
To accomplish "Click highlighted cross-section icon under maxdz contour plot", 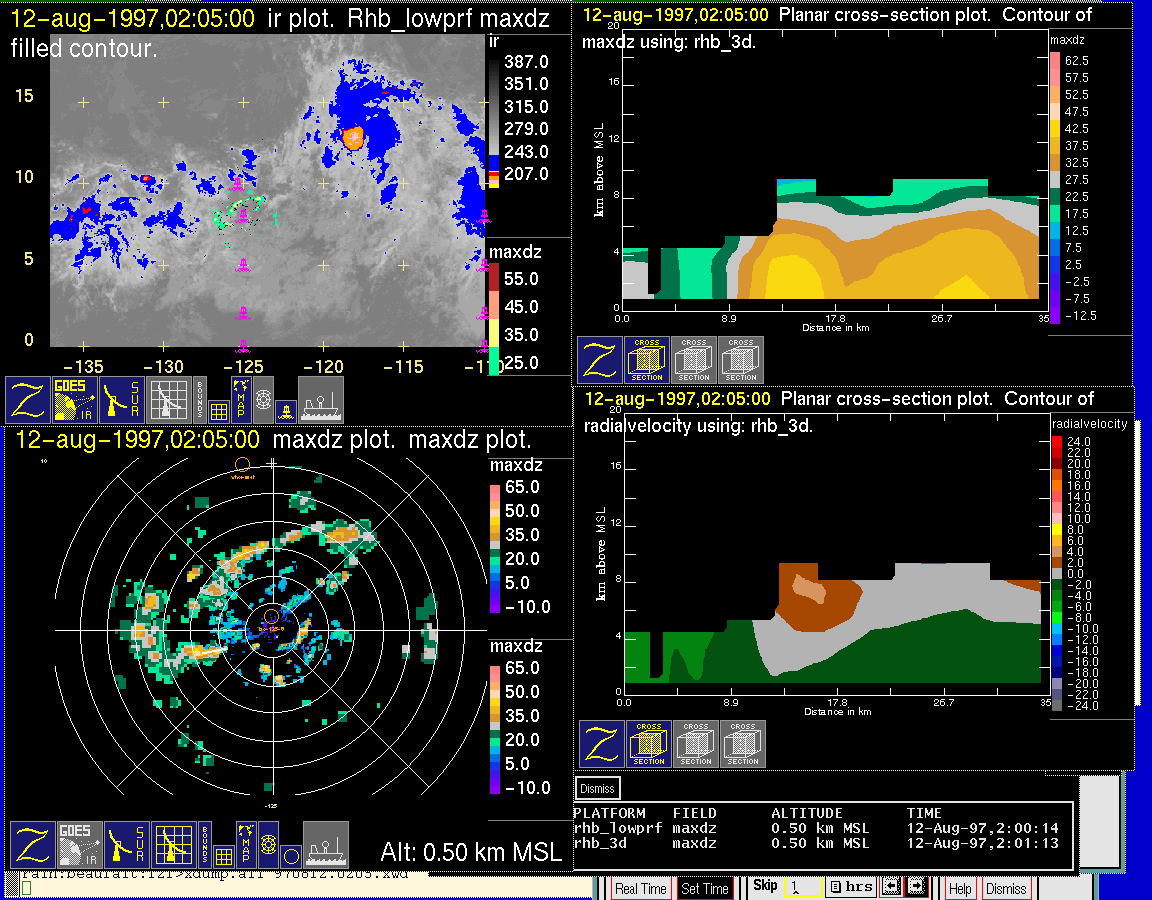I will point(647,360).
